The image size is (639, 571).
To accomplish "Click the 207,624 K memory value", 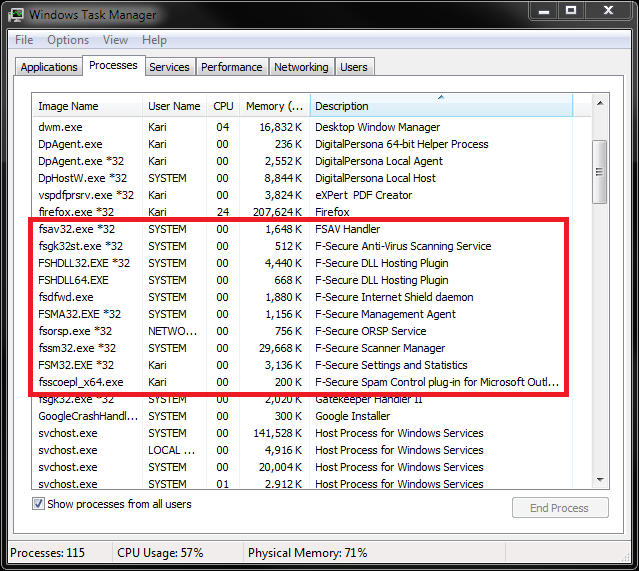I will click(x=277, y=212).
